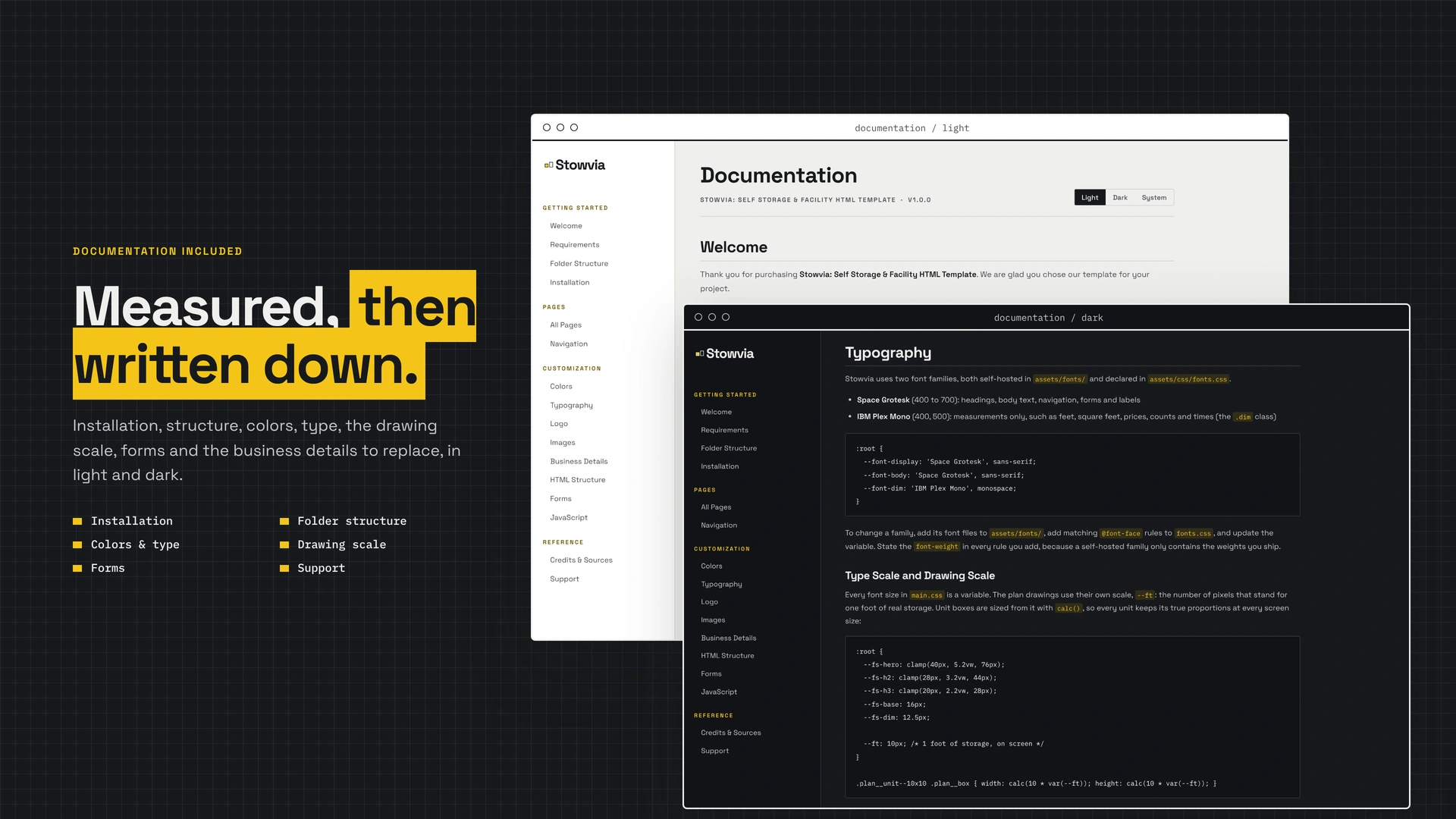Open JavaScript in the light window sidebar
Image resolution: width=1456 pixels, height=819 pixels.
tap(569, 518)
